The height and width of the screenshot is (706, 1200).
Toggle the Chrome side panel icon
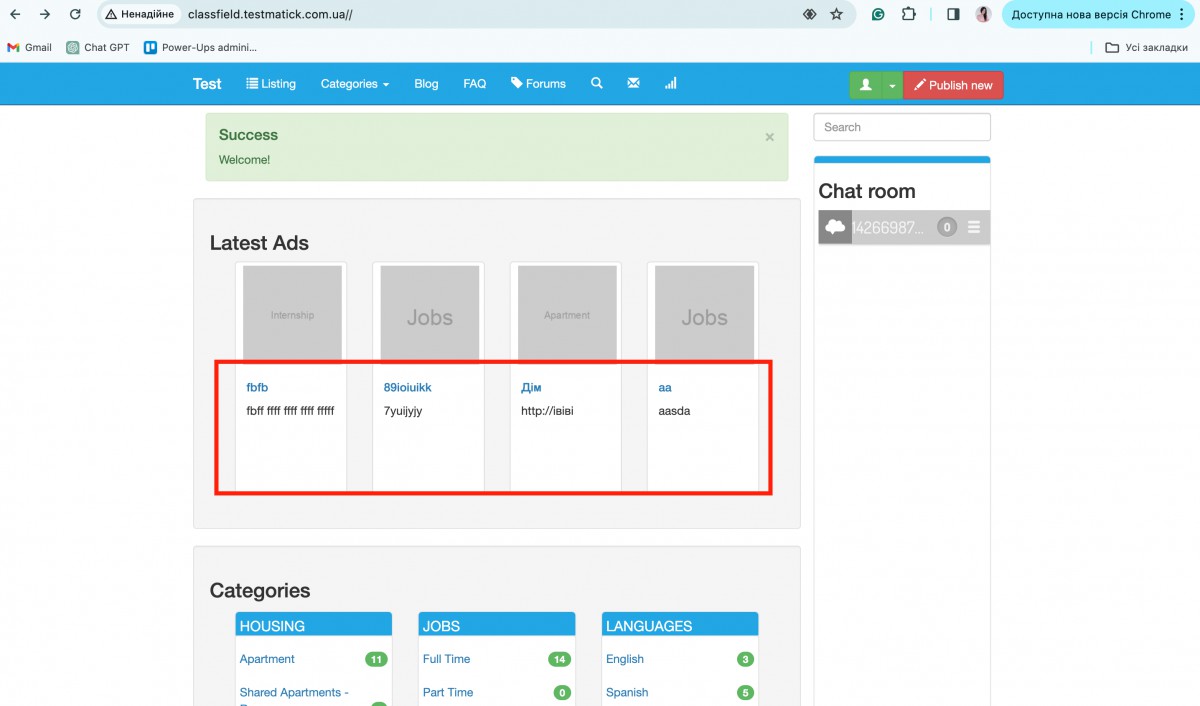(953, 15)
